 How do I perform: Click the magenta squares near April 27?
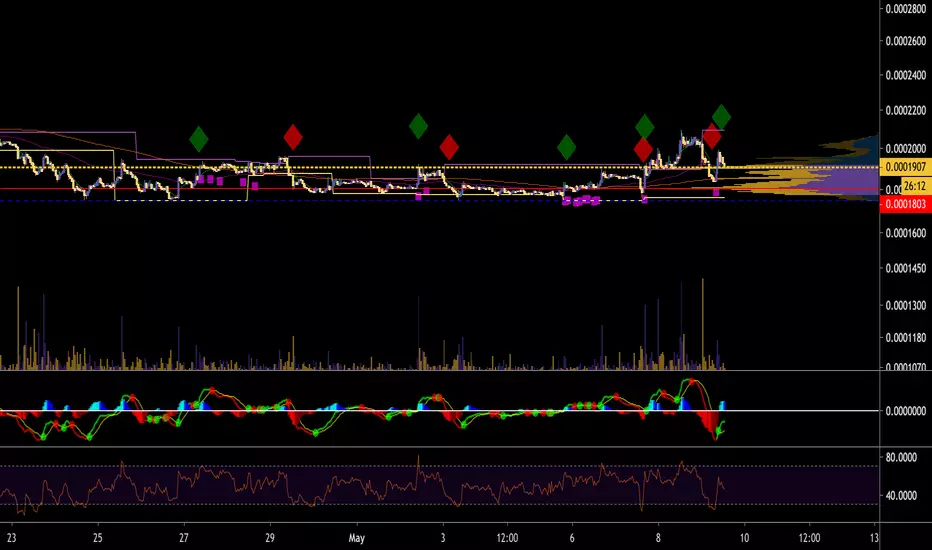(x=209, y=180)
